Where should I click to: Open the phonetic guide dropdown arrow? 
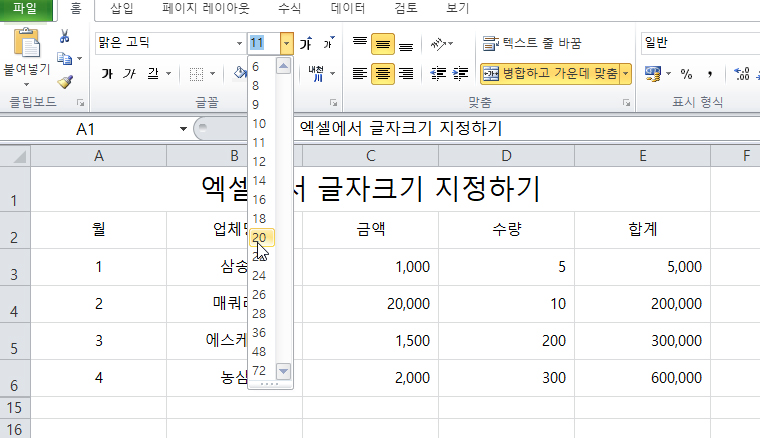click(332, 74)
